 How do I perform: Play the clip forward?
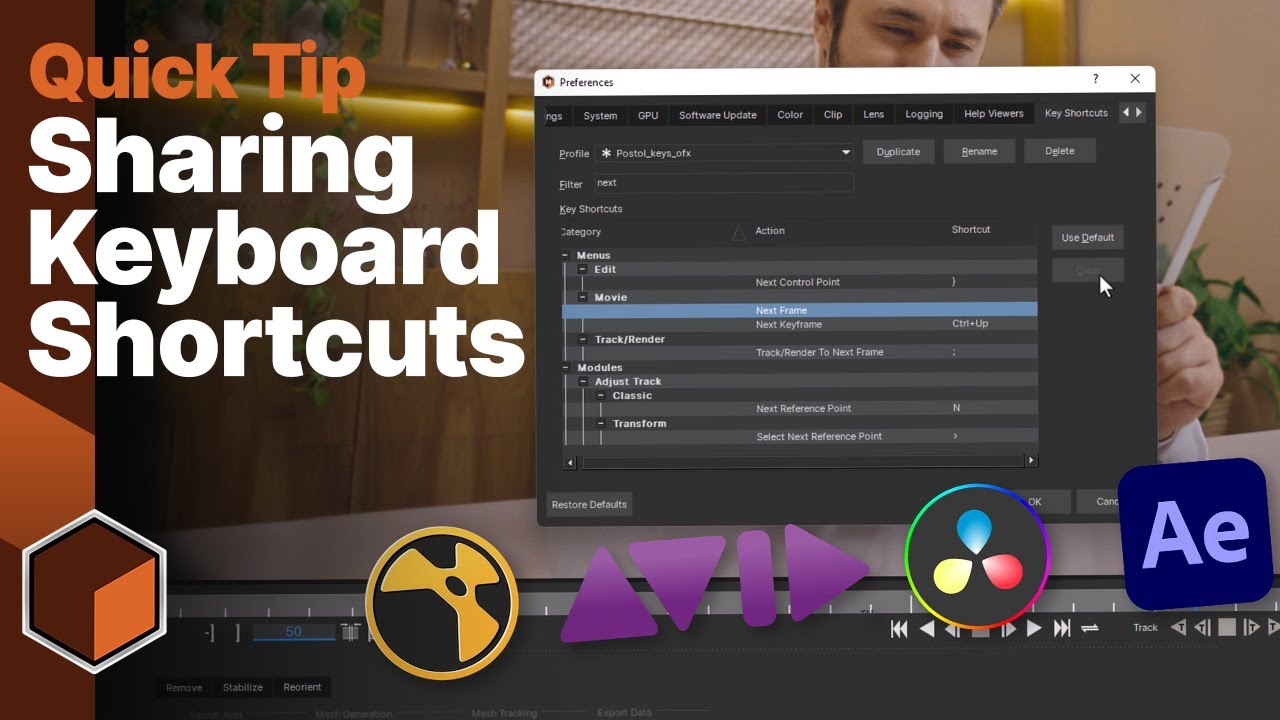click(1035, 628)
